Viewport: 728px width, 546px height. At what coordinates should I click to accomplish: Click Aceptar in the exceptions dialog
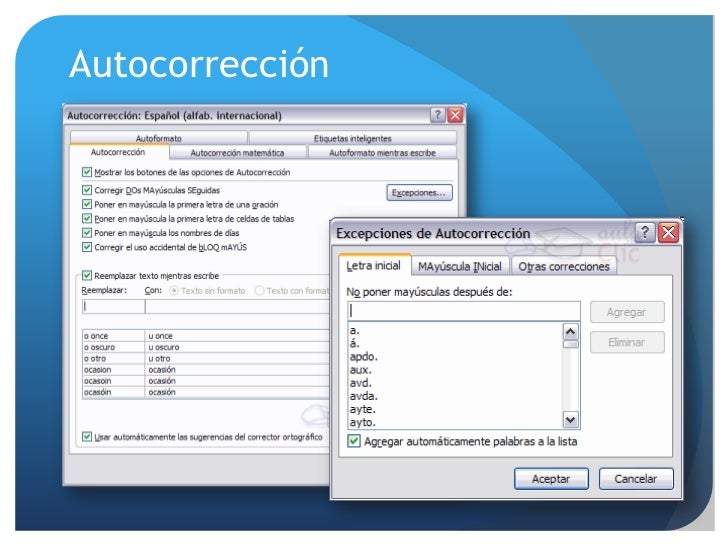[x=551, y=479]
